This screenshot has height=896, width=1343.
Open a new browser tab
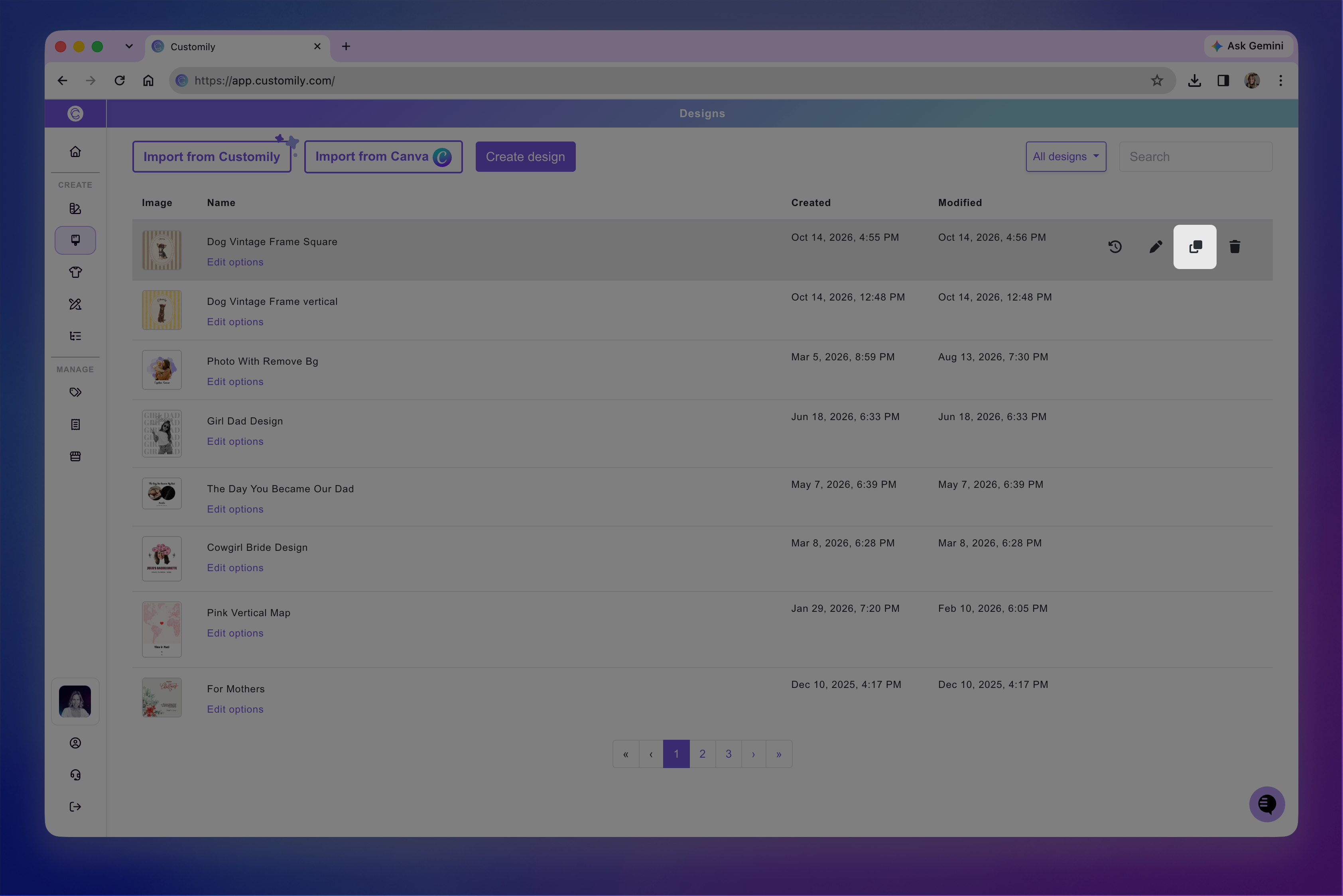click(x=346, y=46)
